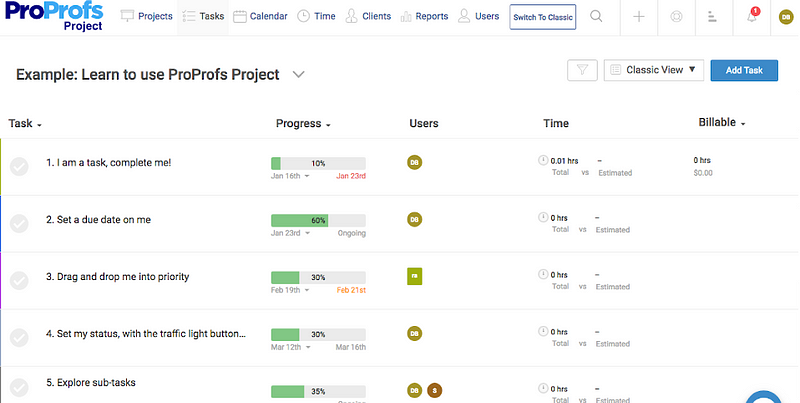
Task: Open the Classic View dropdown
Action: click(x=653, y=70)
